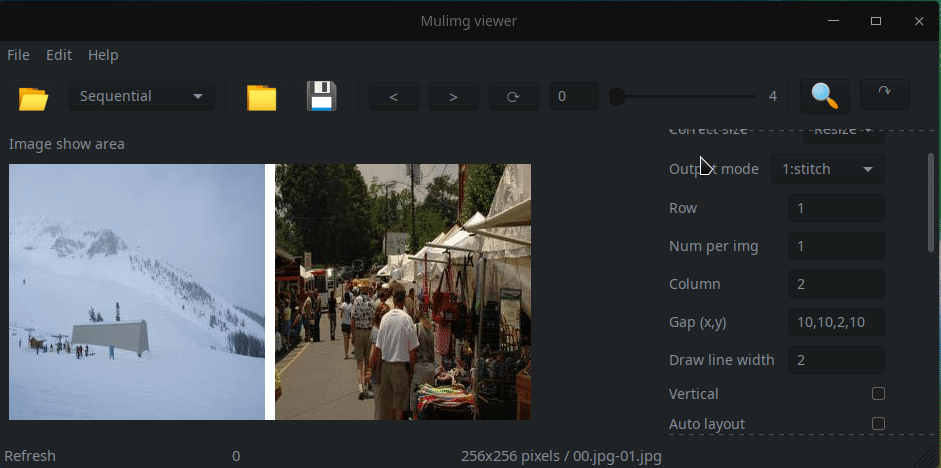Click the Refresh status bar text

coord(30,456)
